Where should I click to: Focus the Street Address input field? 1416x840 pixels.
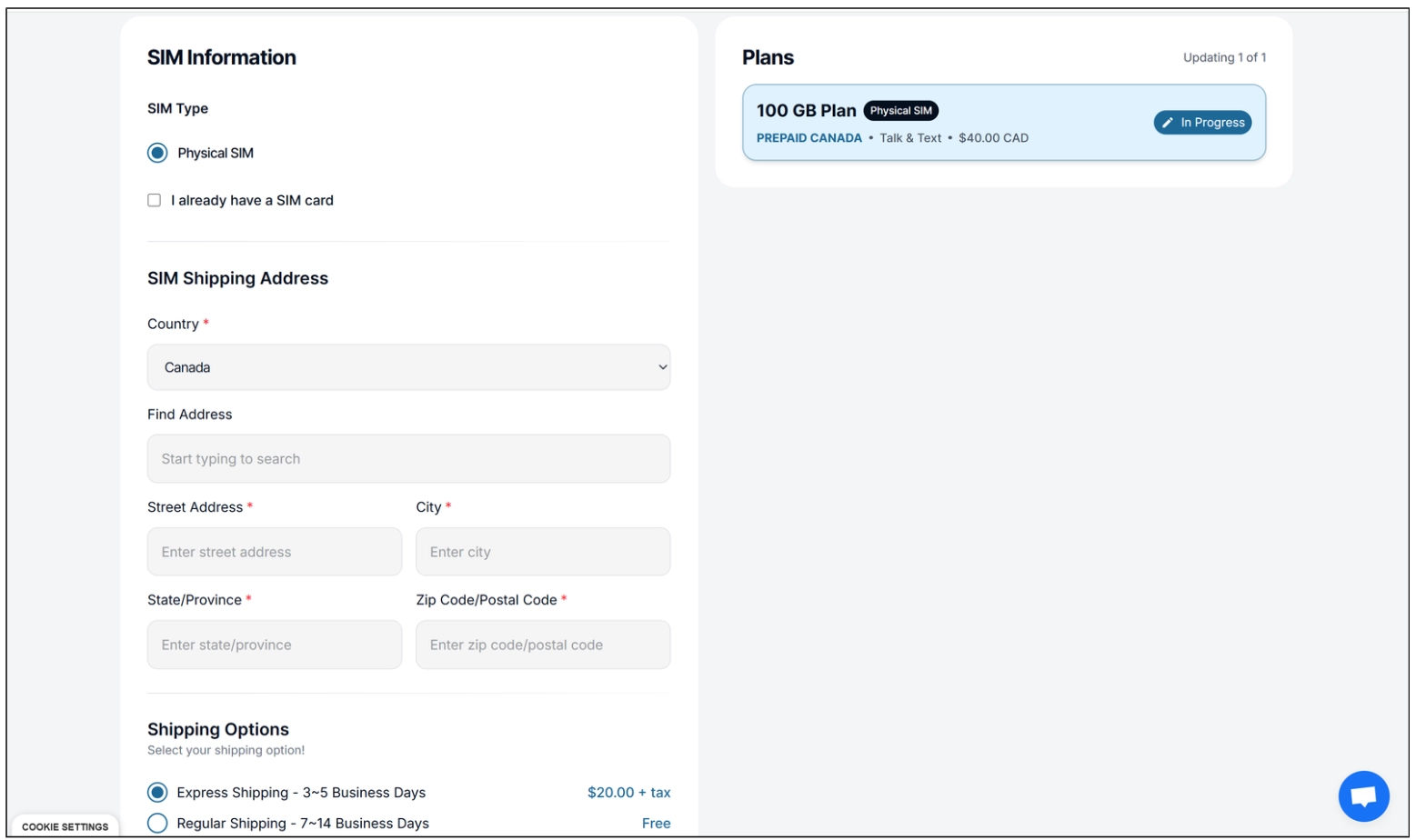click(274, 552)
